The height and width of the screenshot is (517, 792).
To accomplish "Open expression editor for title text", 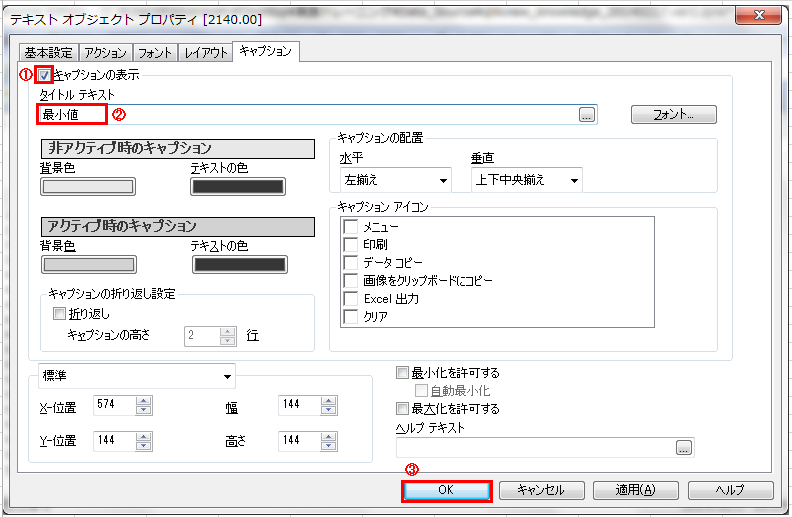I will [586, 115].
